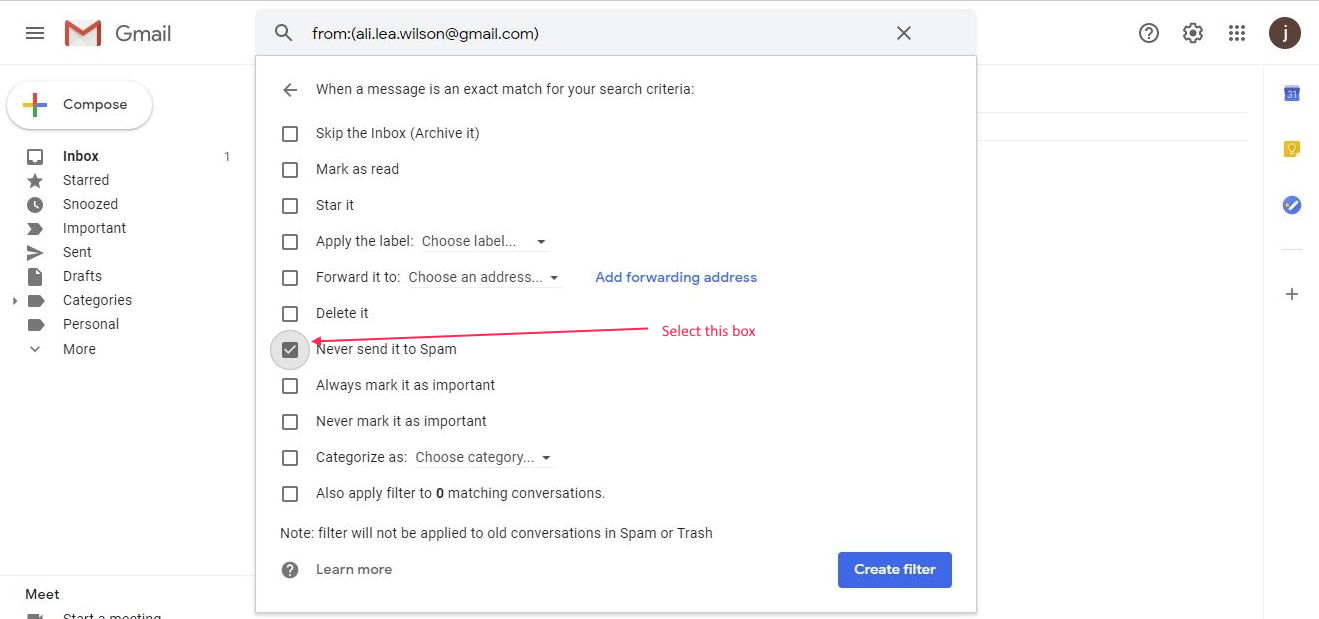Expand the More chevron in sidebar

[35, 349]
